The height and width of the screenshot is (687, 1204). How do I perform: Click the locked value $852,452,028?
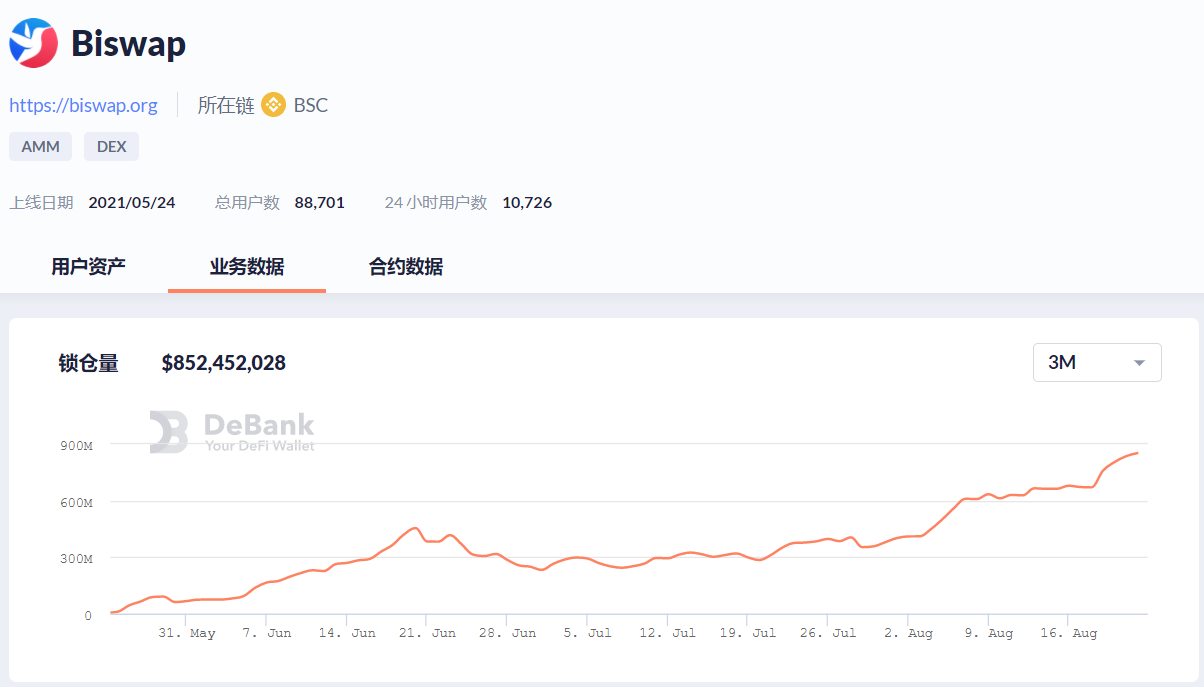point(224,363)
